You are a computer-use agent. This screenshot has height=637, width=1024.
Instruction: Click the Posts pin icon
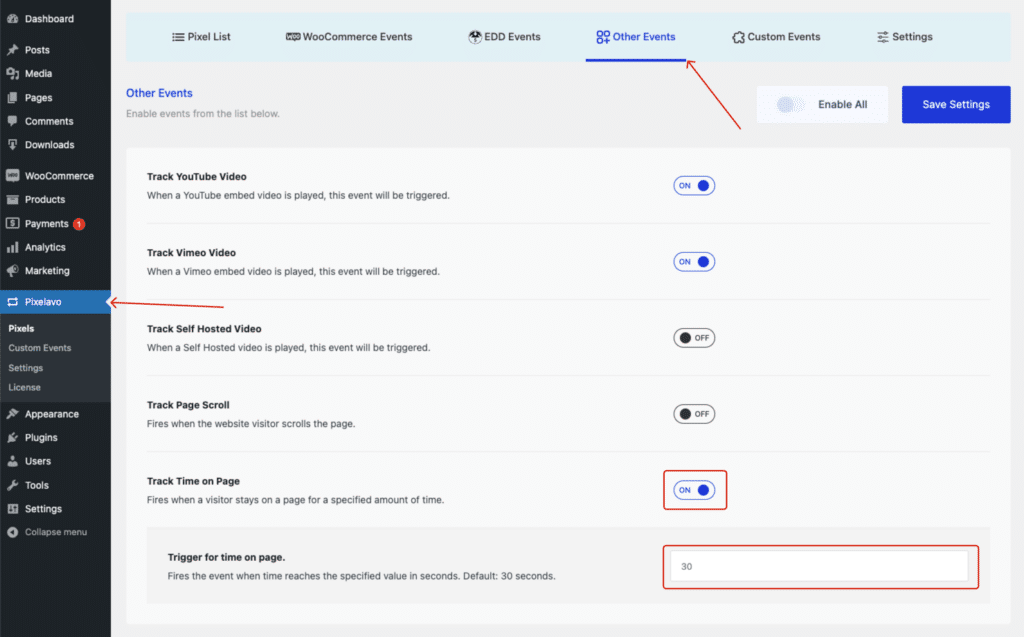(x=12, y=50)
